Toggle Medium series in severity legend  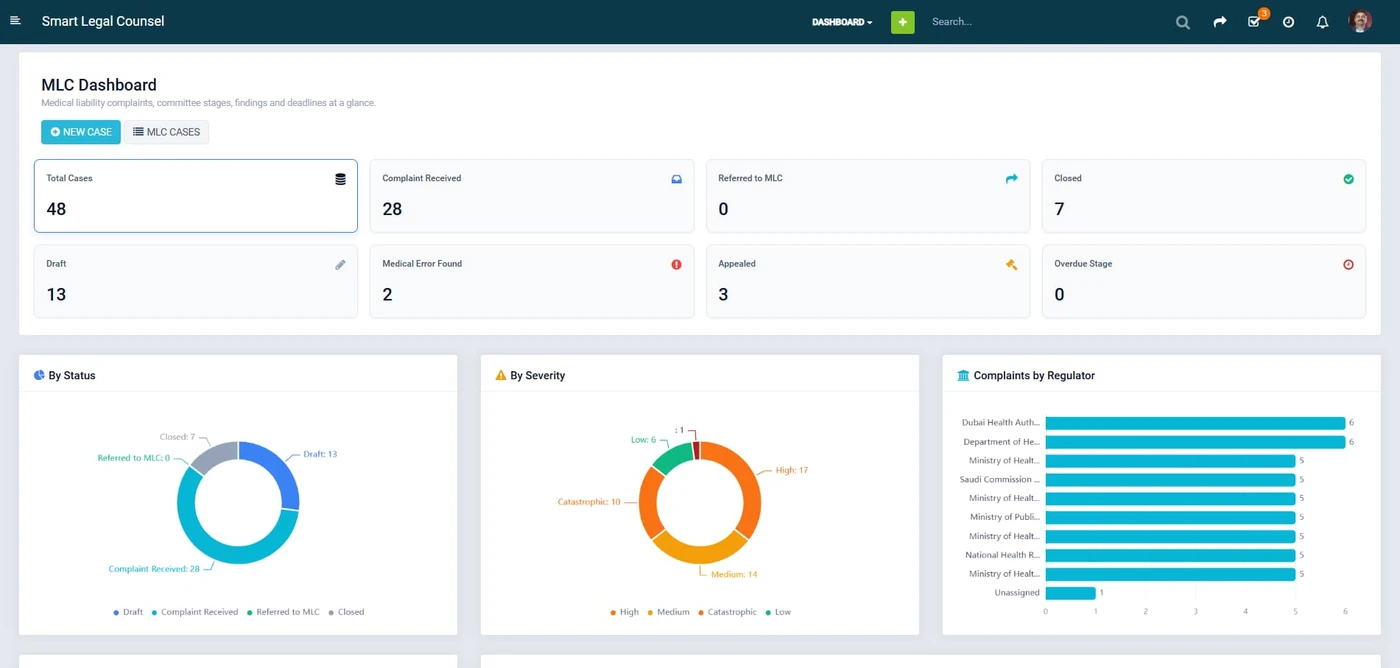(668, 612)
